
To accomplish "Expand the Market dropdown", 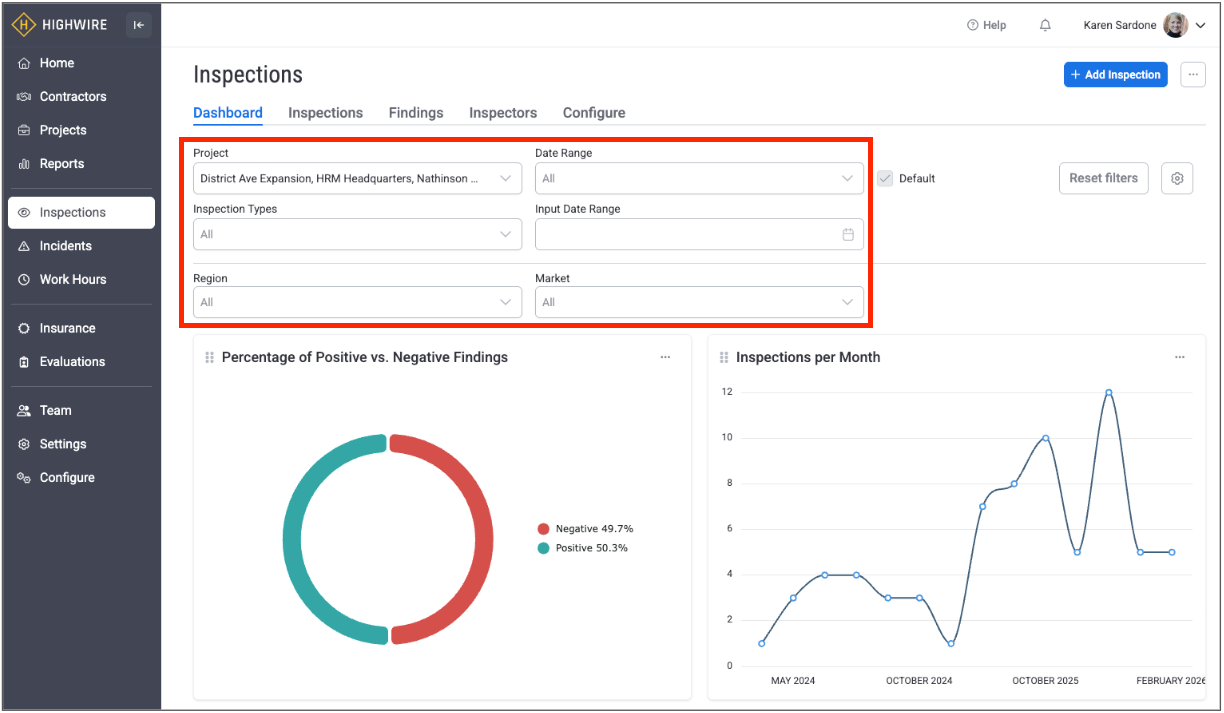I will pos(699,302).
